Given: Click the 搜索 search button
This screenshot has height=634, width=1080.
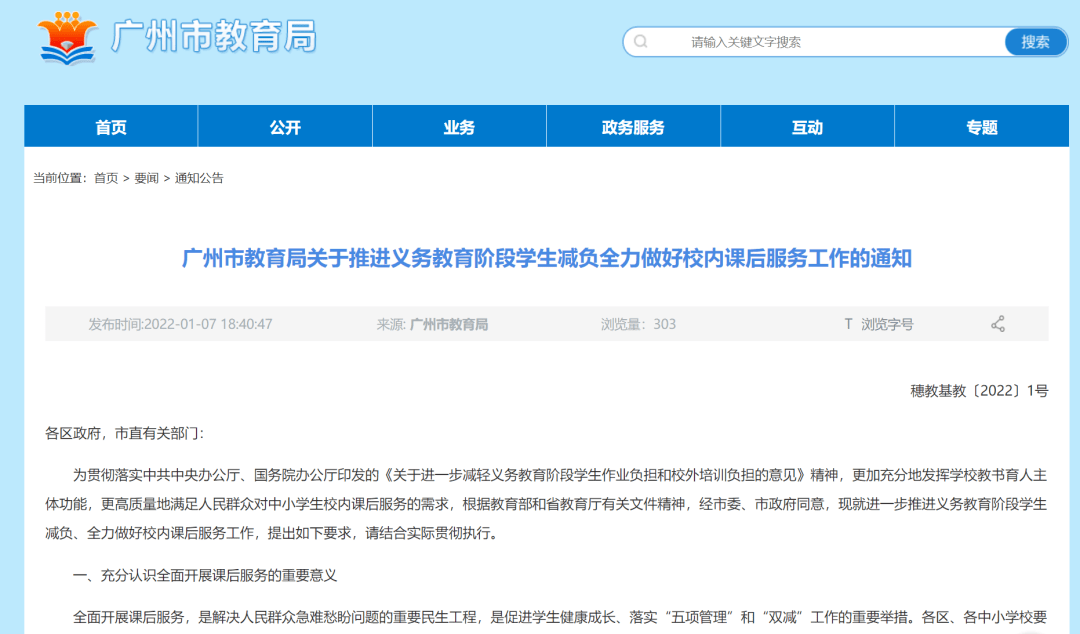Looking at the screenshot, I should click(1035, 42).
